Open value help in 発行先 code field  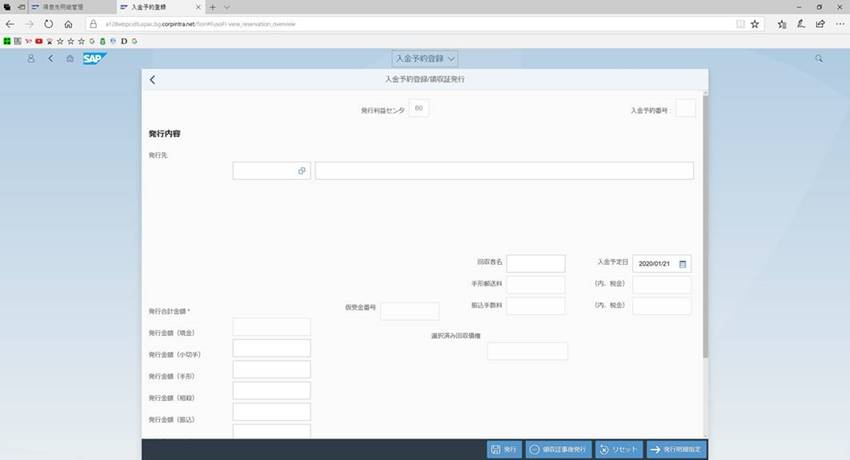point(301,171)
